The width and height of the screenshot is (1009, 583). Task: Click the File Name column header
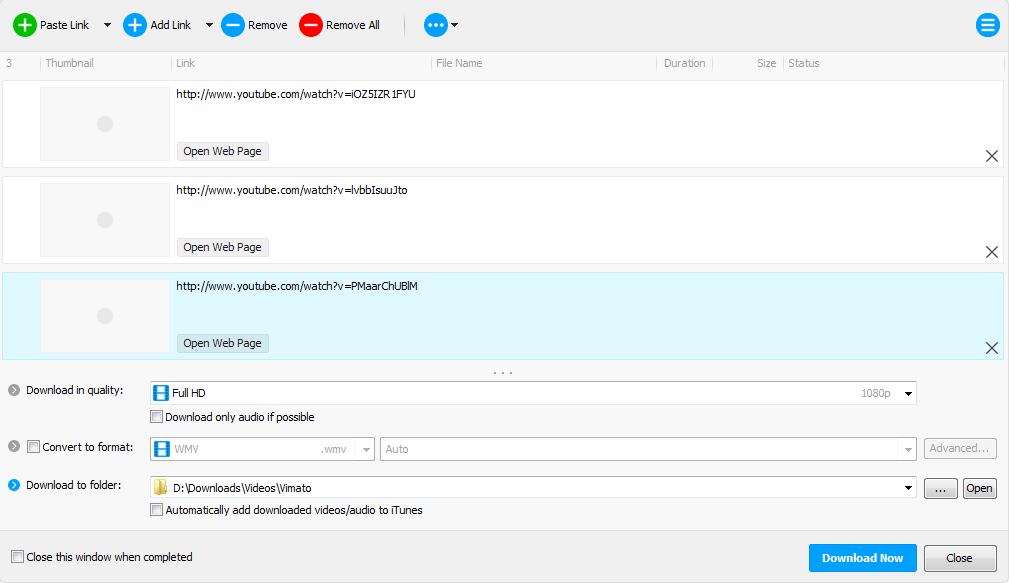[x=459, y=63]
